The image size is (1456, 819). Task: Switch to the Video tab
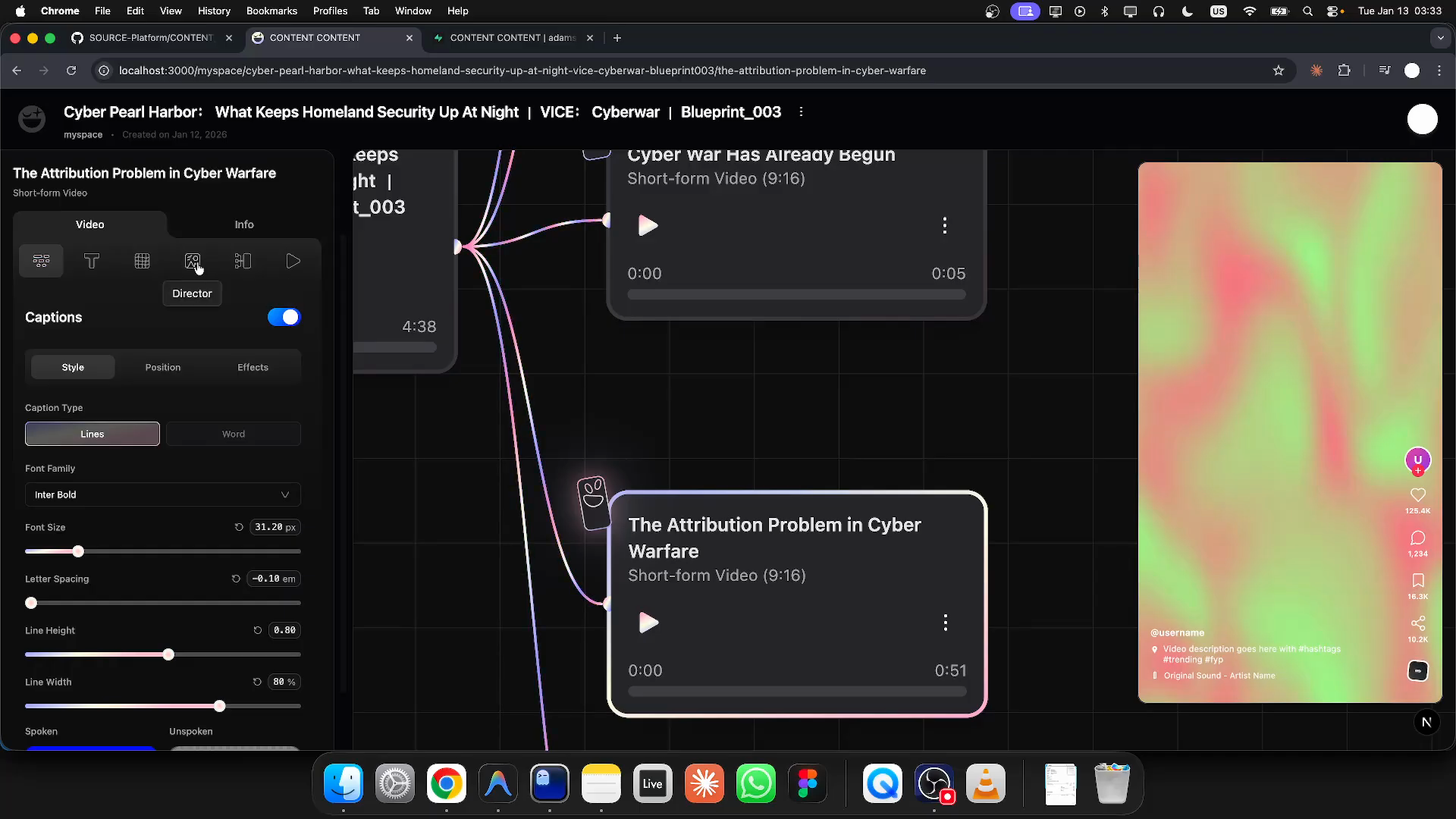pos(90,224)
